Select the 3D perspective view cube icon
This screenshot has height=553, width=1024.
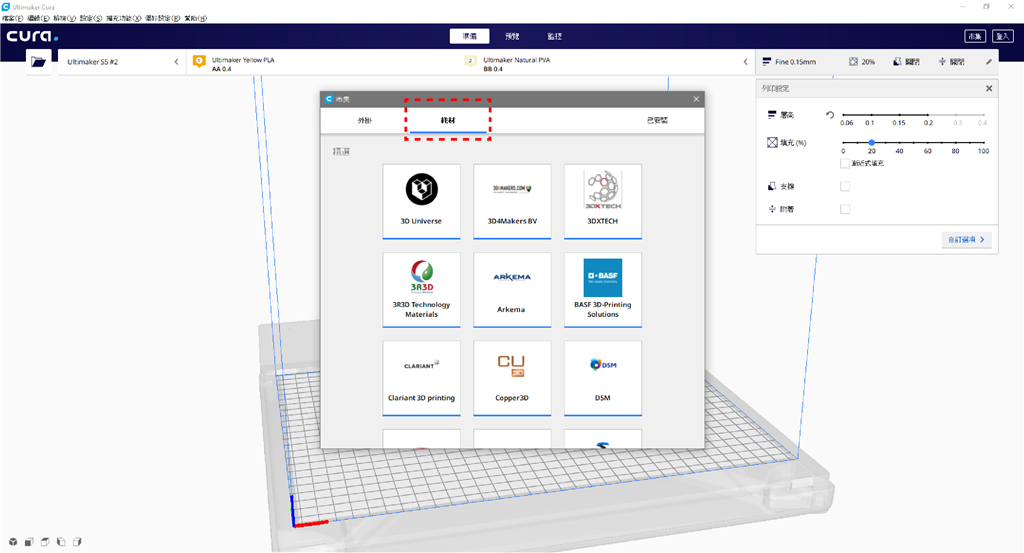(x=13, y=542)
